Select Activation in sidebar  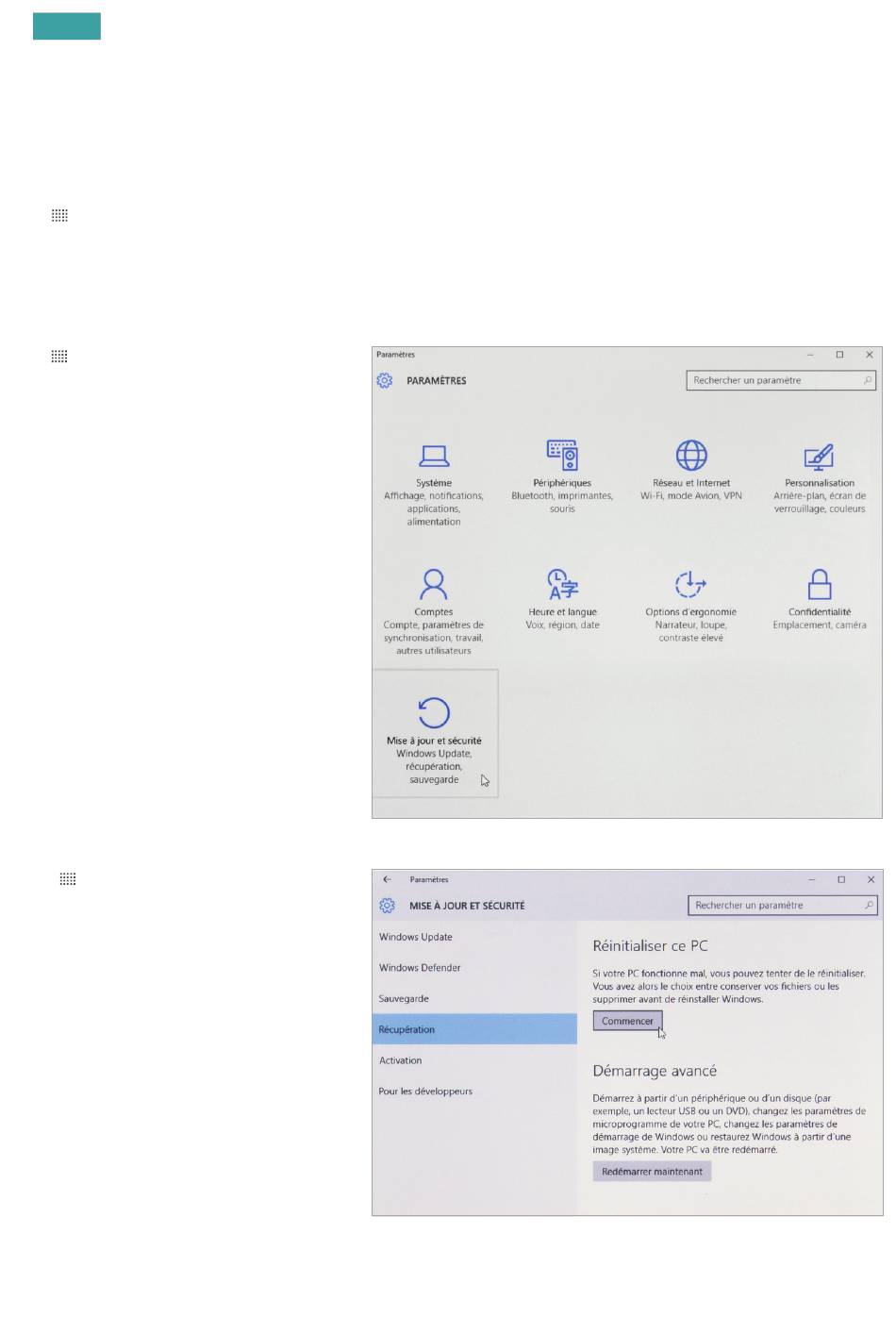pos(401,1060)
